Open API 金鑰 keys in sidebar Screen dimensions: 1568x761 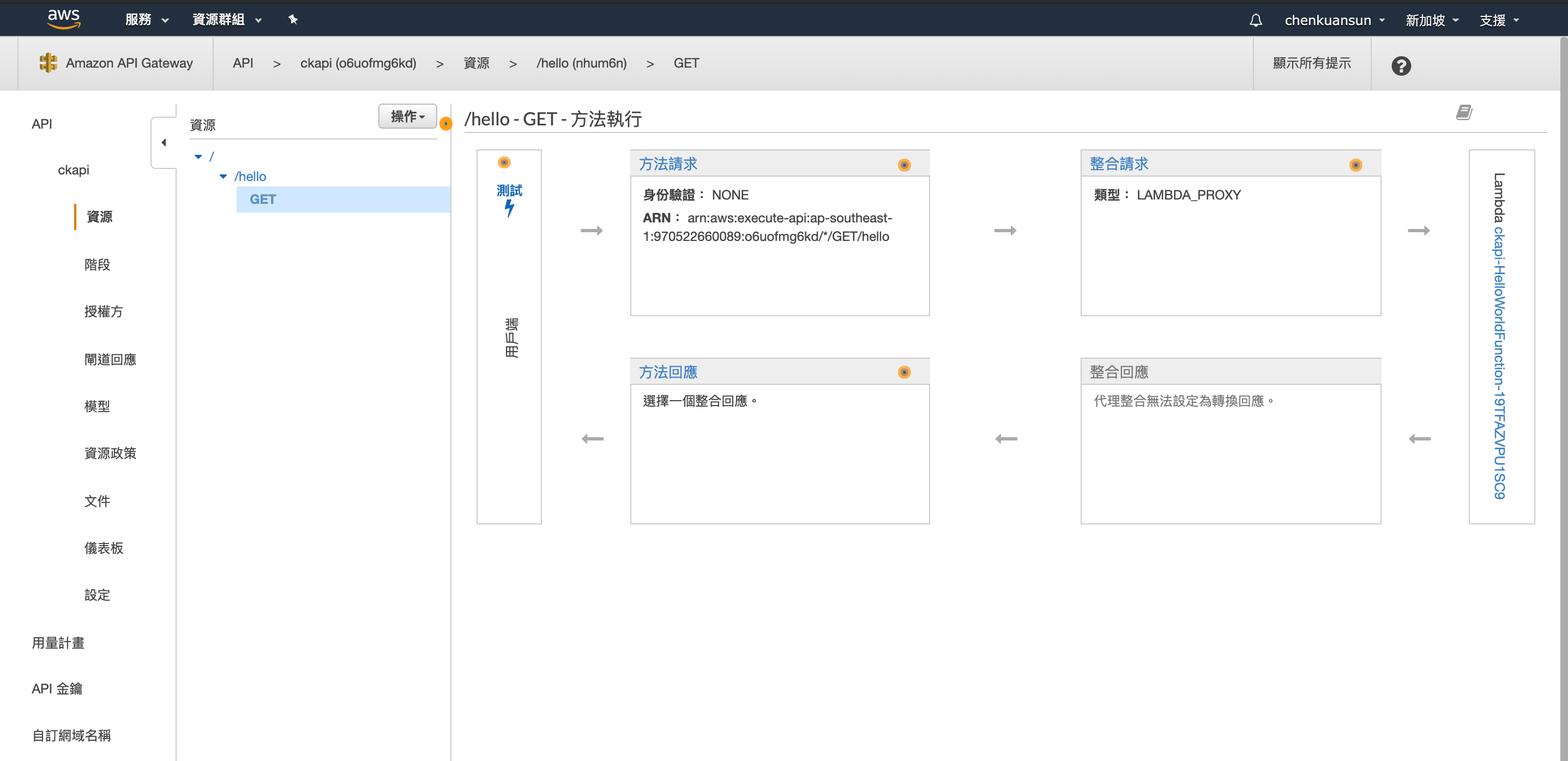click(x=57, y=688)
